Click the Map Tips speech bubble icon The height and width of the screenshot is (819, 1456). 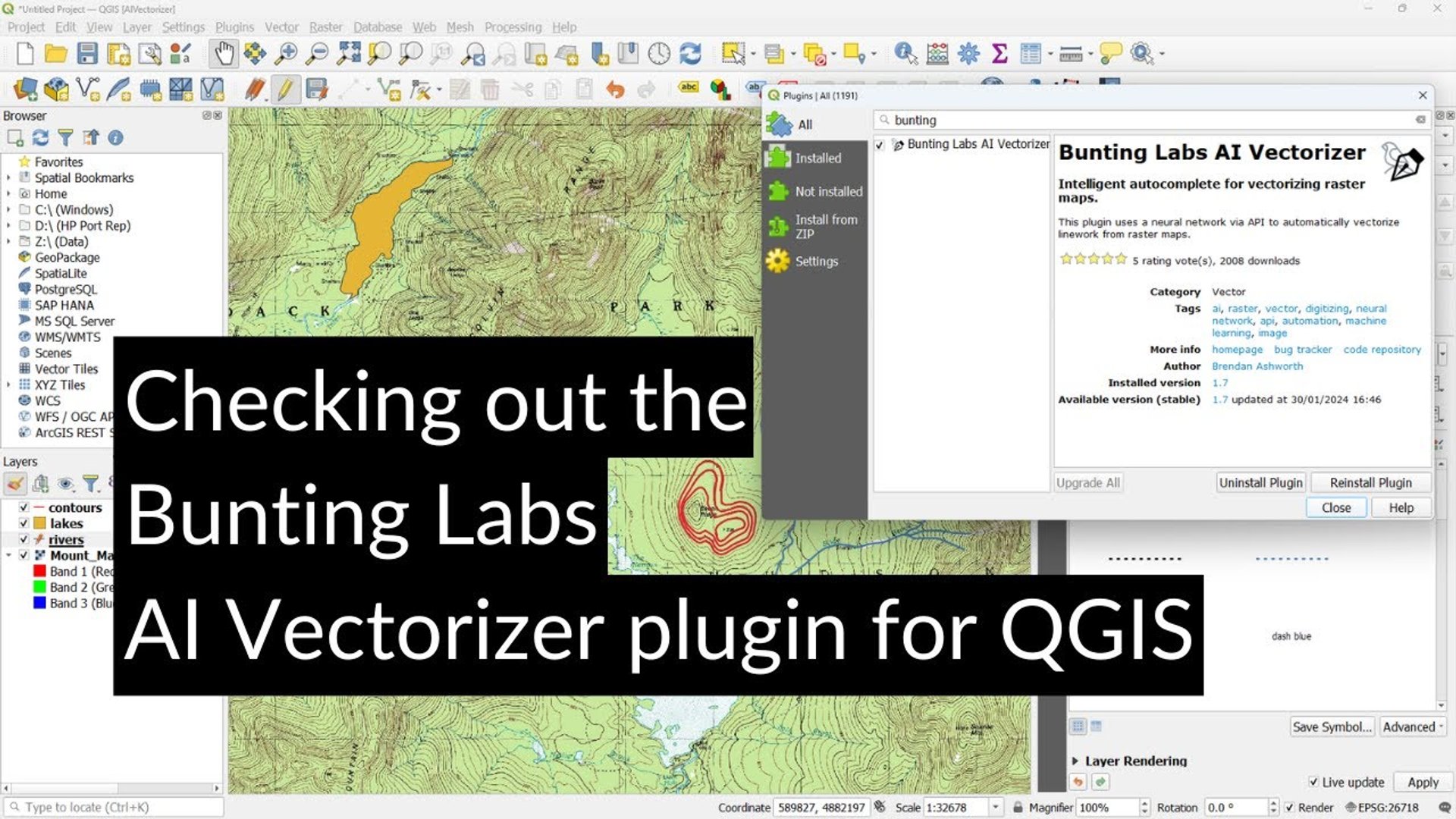1111,54
